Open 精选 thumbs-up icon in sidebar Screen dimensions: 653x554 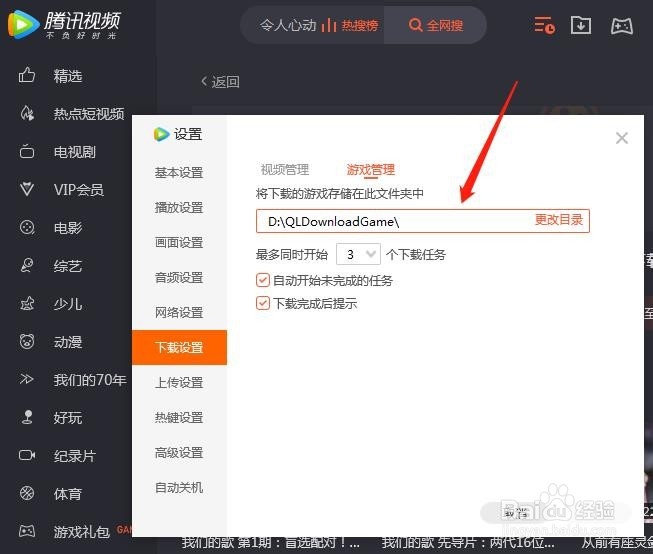[27, 75]
